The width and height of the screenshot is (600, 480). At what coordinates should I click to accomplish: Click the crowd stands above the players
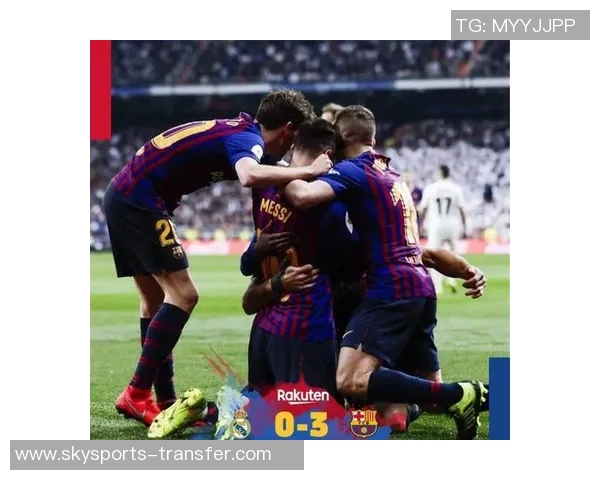coord(310,61)
